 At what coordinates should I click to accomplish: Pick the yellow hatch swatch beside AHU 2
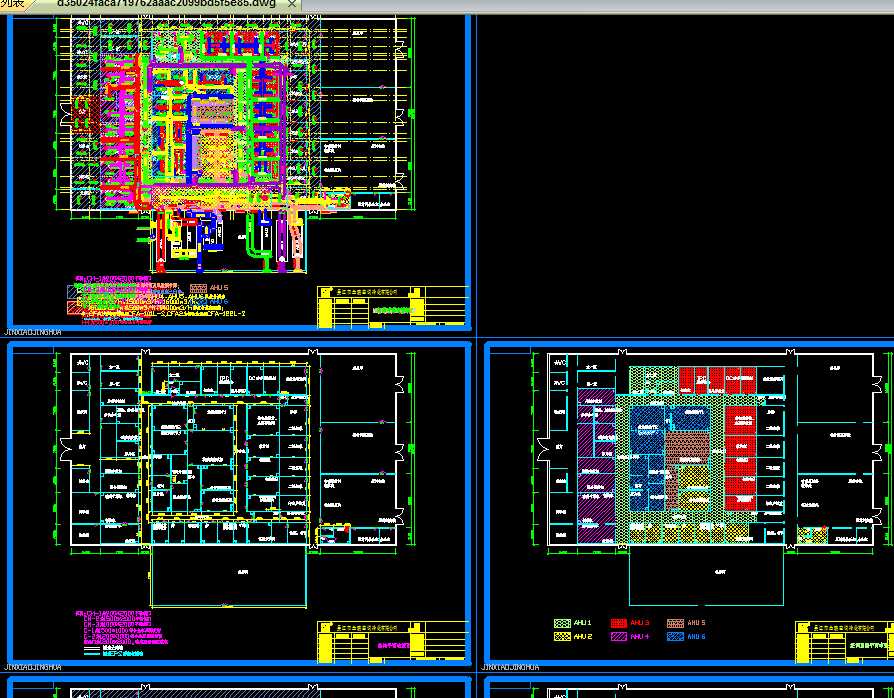(x=562, y=636)
